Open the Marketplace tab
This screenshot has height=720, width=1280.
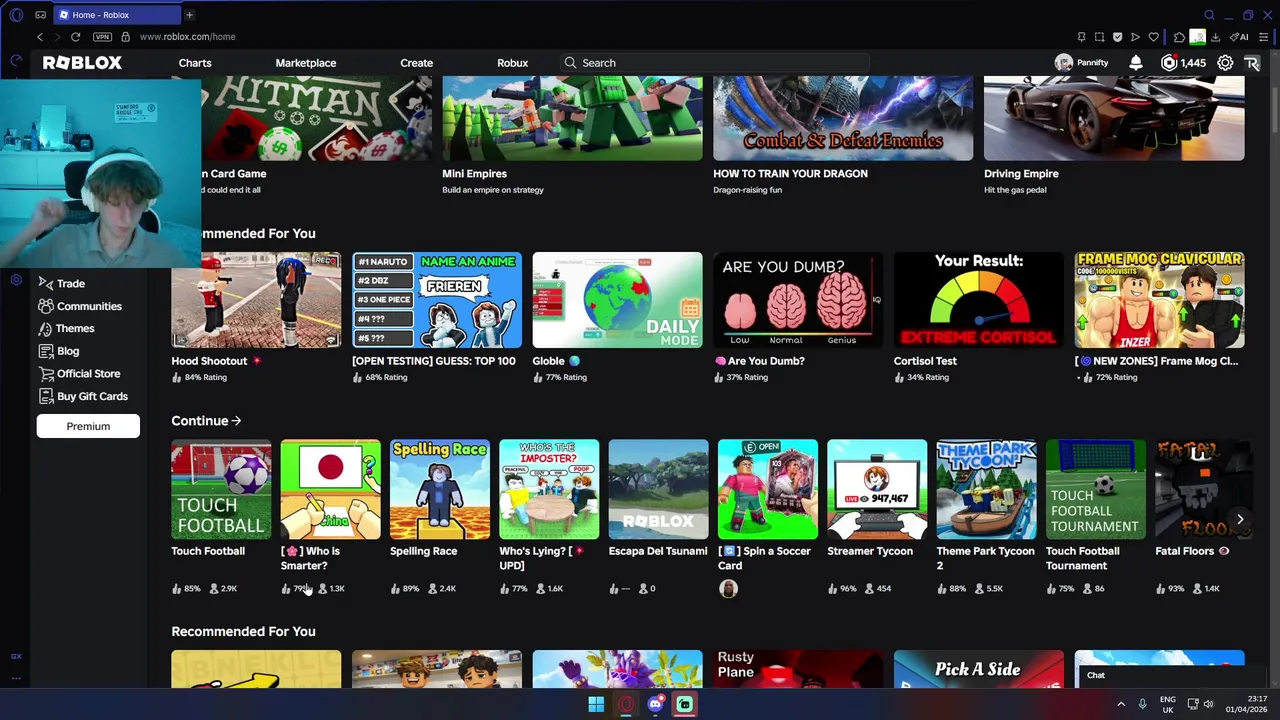[x=306, y=63]
